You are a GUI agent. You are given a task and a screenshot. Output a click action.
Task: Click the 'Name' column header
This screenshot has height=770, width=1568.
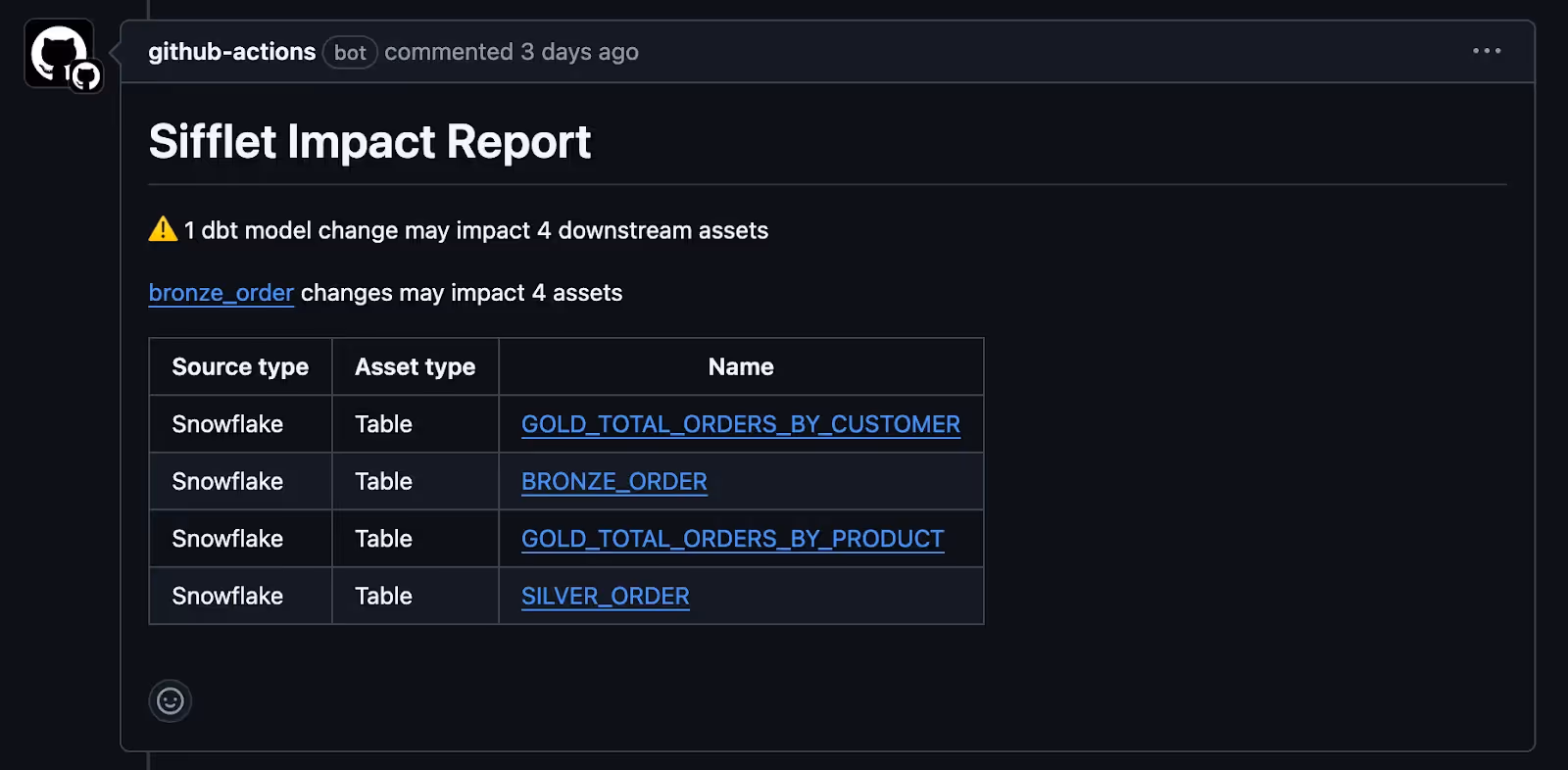pos(741,366)
